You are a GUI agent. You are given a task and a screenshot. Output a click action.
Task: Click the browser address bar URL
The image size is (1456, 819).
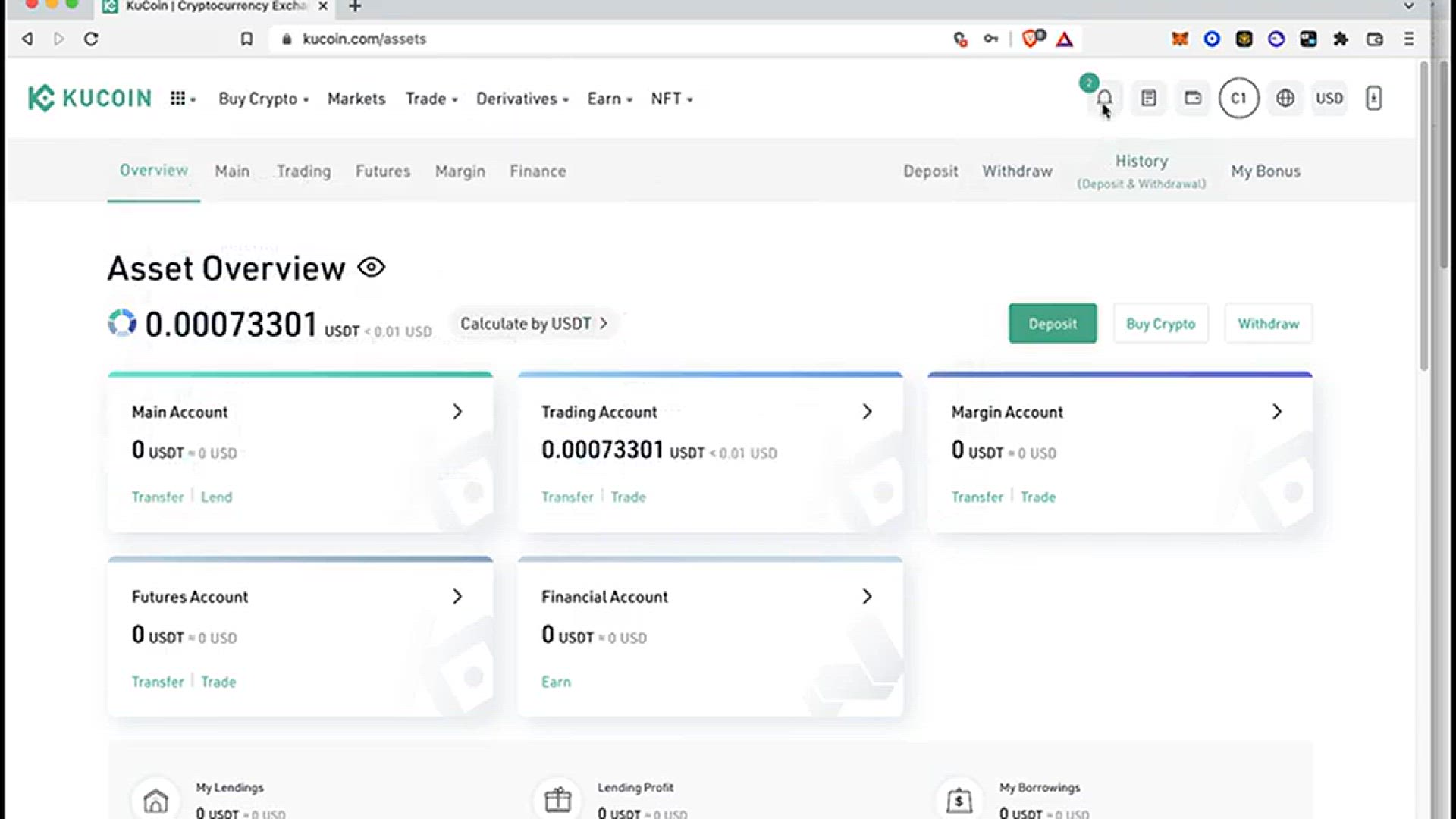coord(364,39)
